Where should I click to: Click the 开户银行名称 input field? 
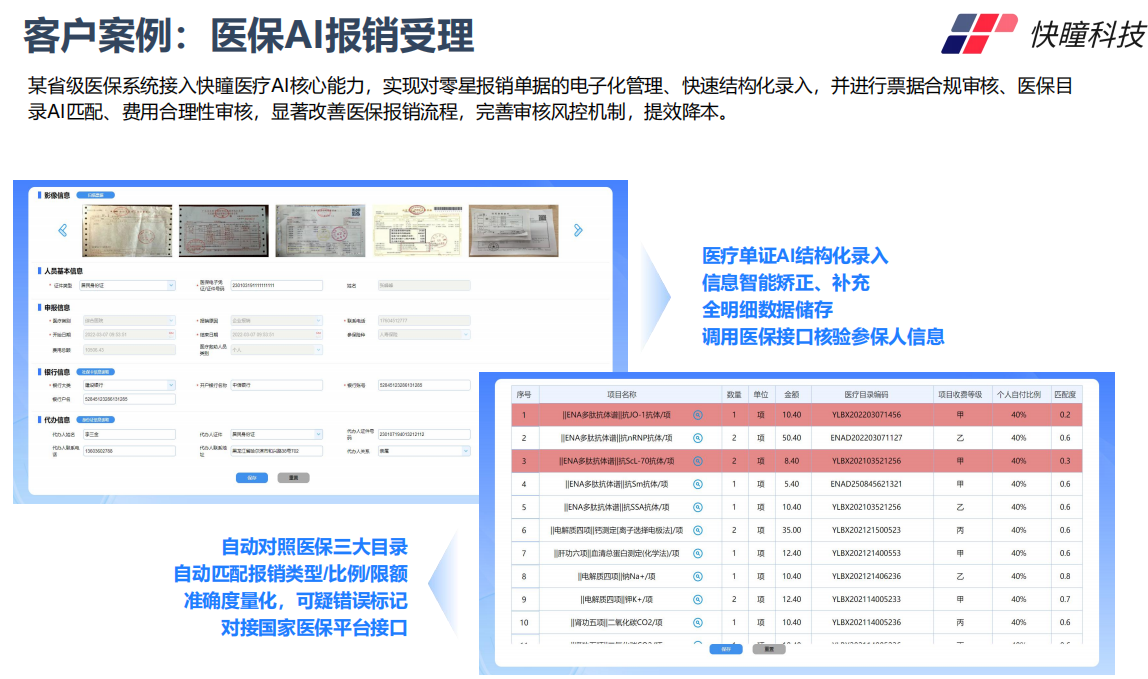pyautogui.click(x=277, y=385)
